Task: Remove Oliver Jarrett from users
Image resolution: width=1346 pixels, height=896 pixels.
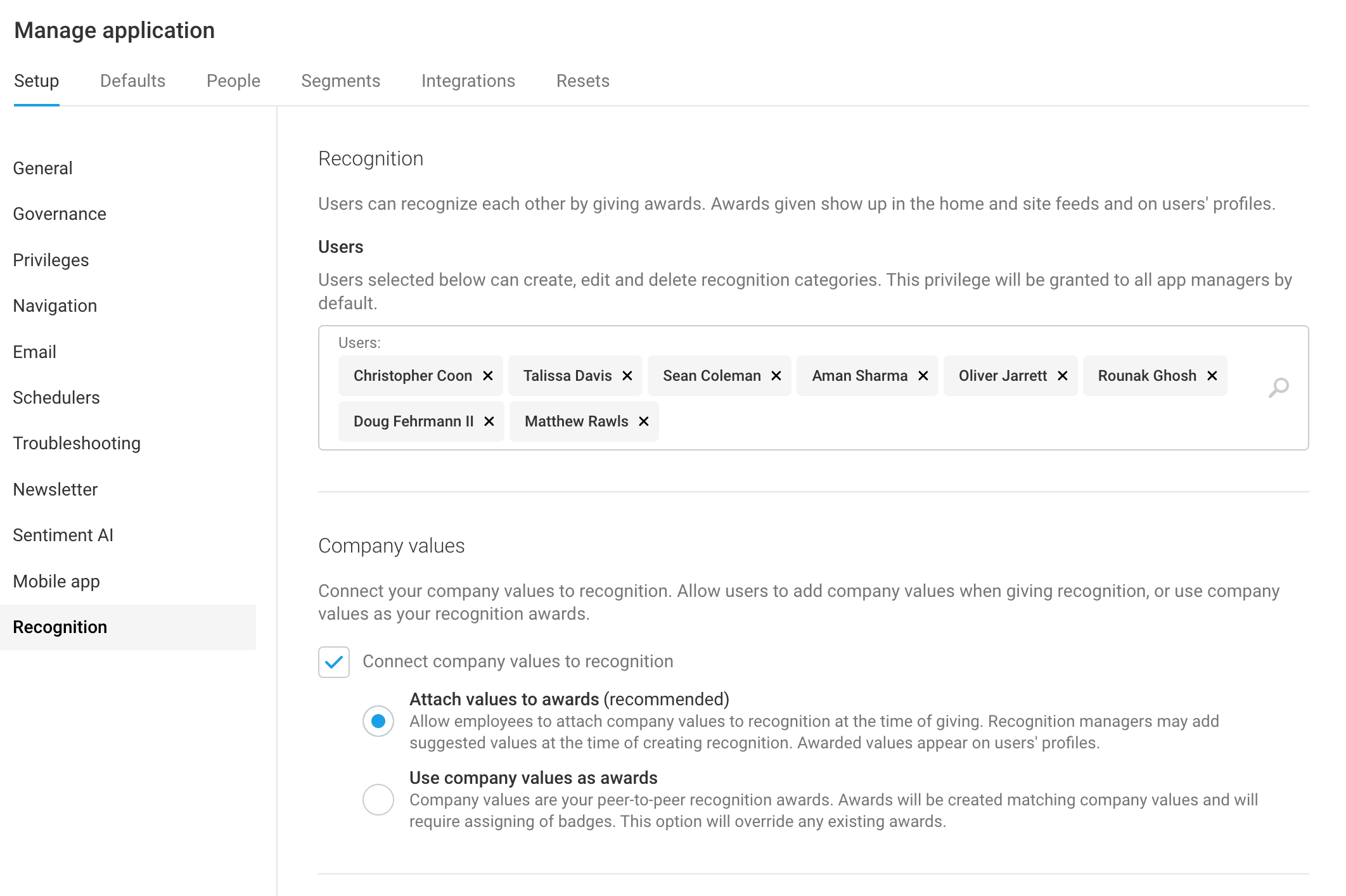Action: (x=1062, y=376)
